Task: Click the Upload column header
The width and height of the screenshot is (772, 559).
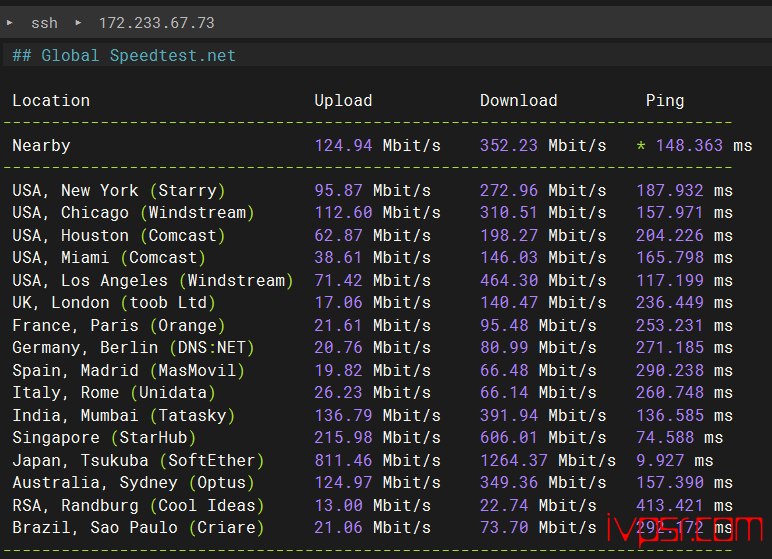Action: coord(343,100)
